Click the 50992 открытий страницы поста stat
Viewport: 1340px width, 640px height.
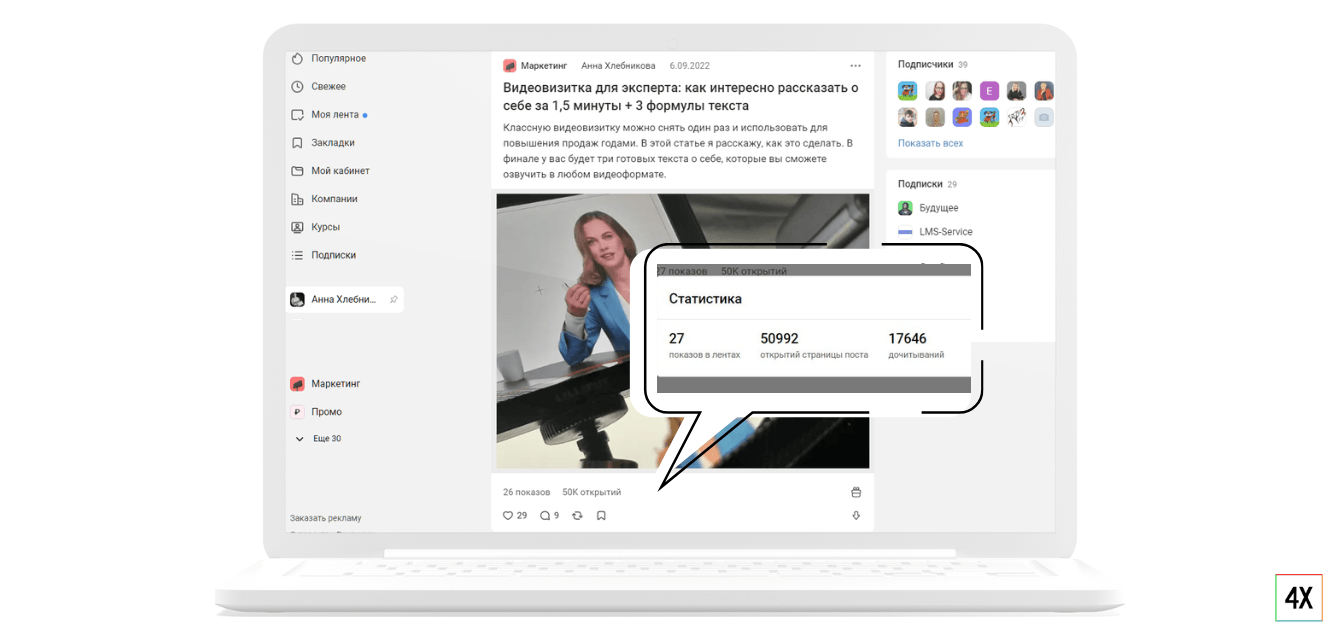point(814,346)
